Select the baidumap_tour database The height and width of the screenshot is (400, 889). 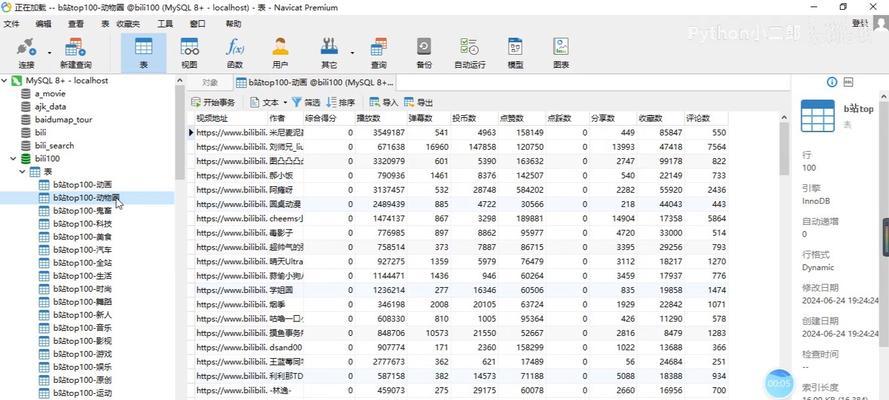64,120
